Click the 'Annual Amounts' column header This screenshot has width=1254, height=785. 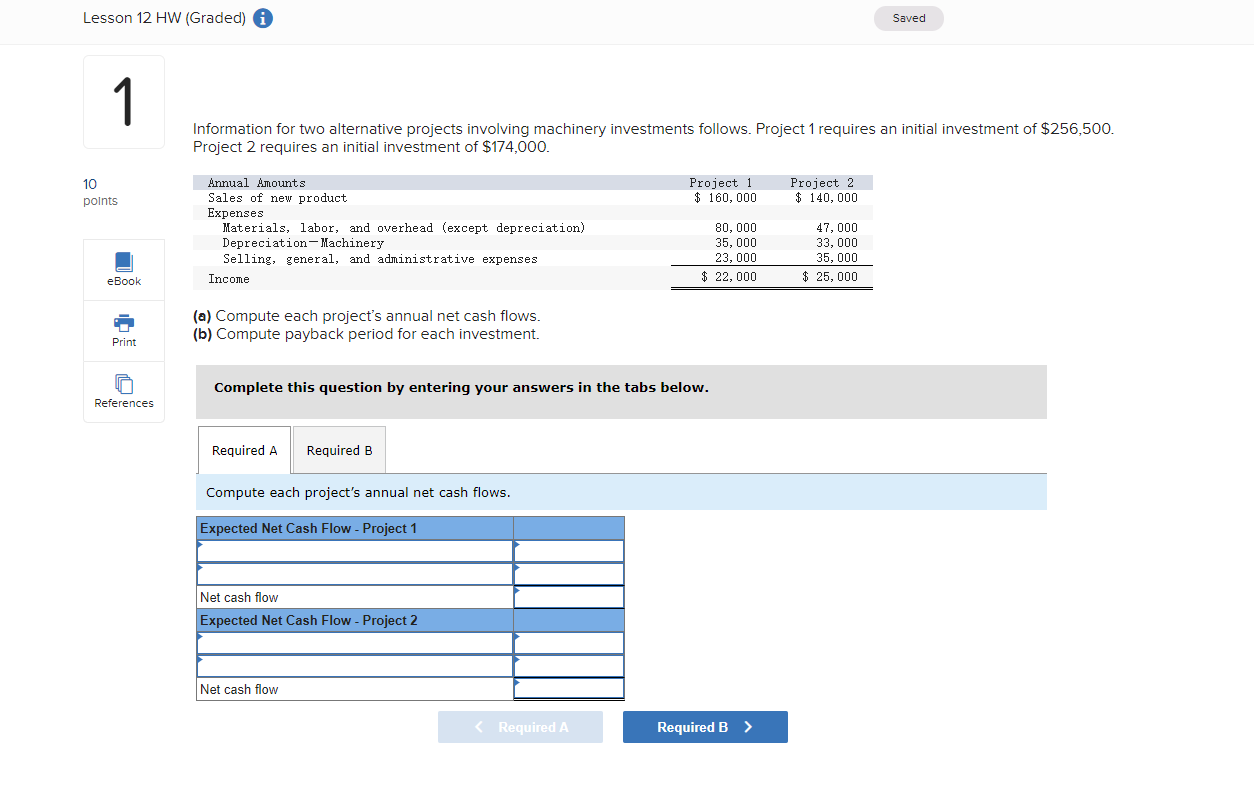coord(257,183)
